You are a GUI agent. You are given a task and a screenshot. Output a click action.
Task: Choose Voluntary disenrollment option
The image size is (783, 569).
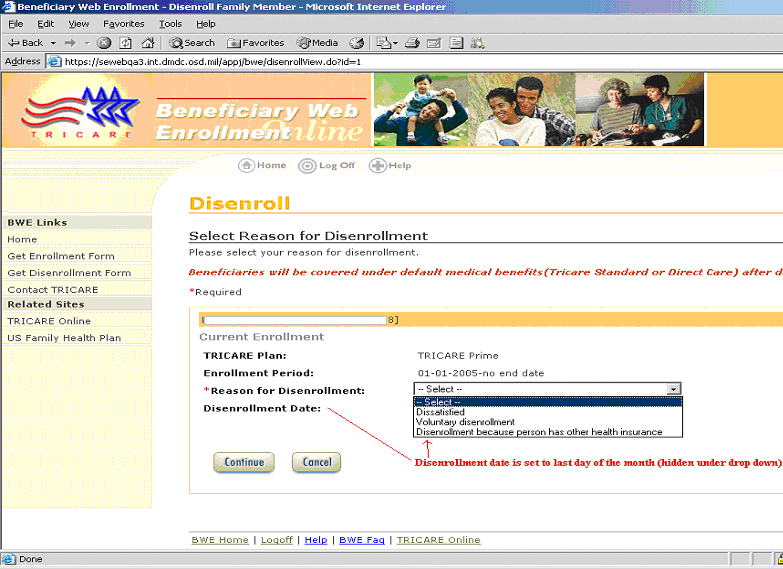[x=548, y=422]
